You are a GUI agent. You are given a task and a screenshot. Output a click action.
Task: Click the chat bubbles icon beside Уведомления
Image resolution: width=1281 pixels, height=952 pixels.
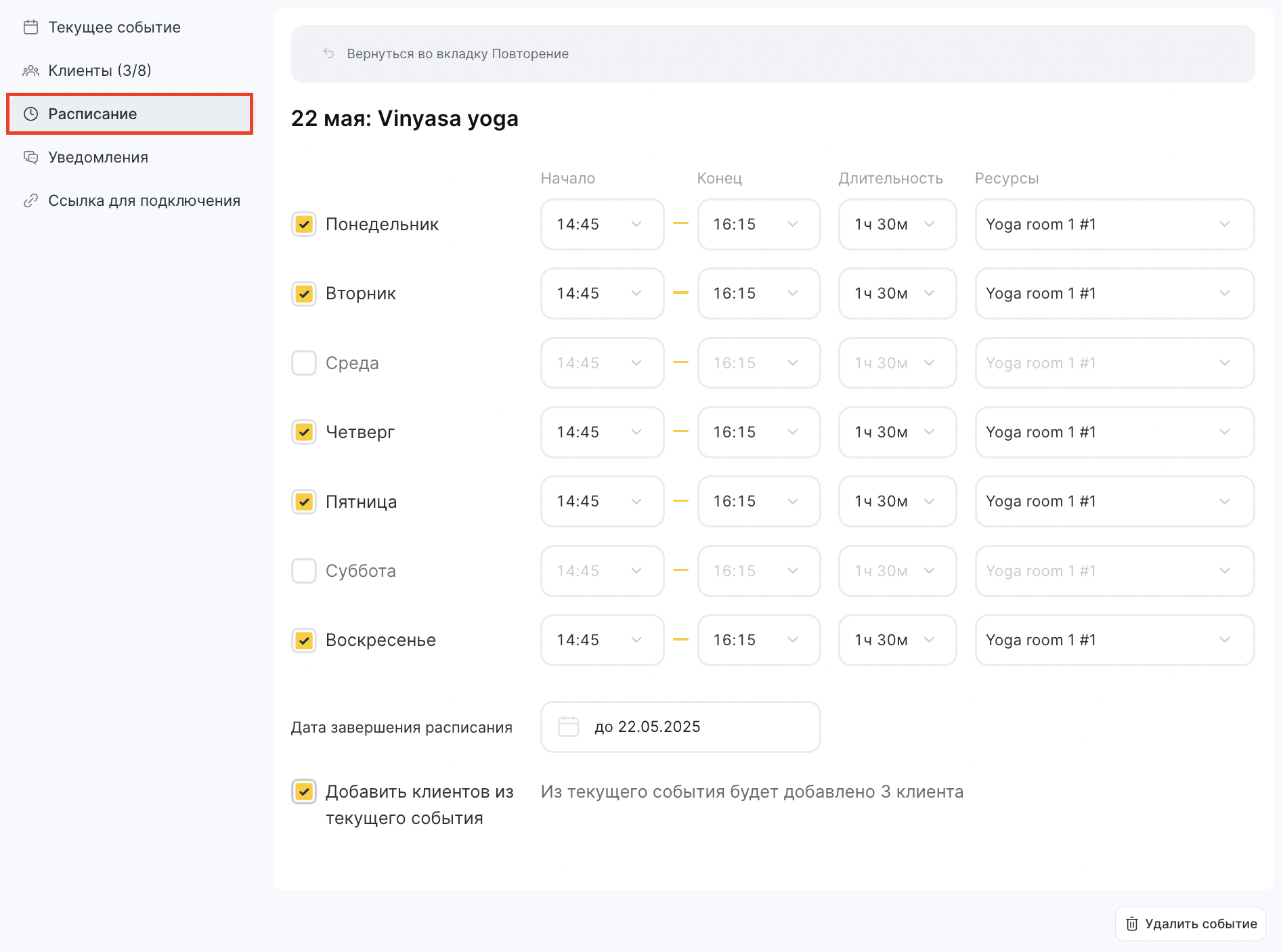tap(30, 157)
